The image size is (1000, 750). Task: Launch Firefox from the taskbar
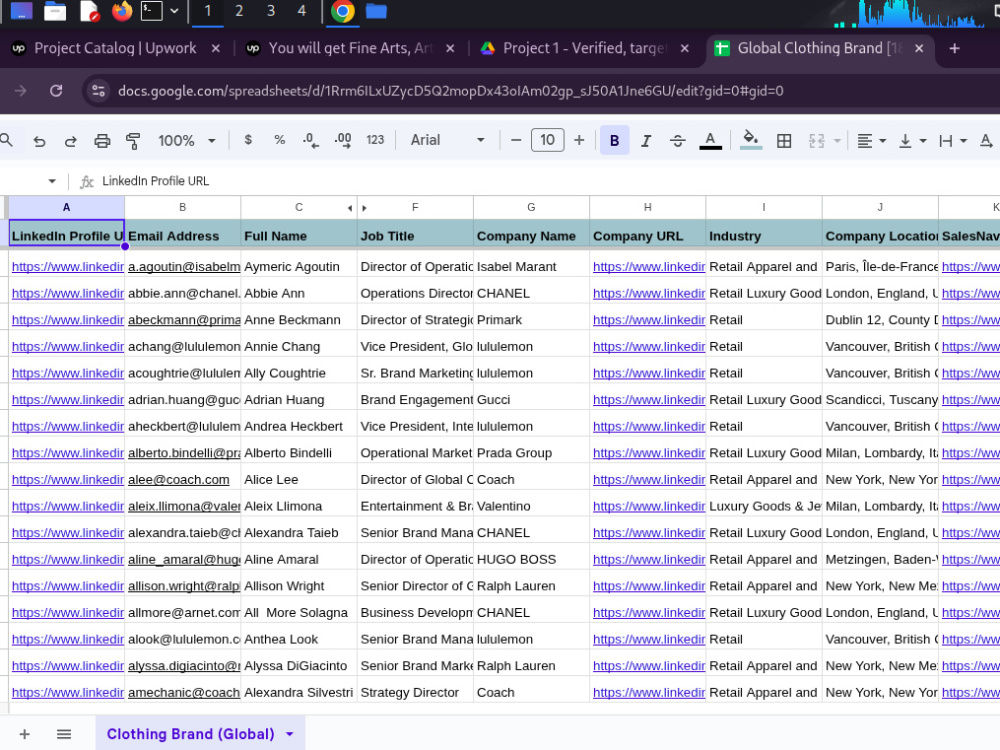[121, 11]
